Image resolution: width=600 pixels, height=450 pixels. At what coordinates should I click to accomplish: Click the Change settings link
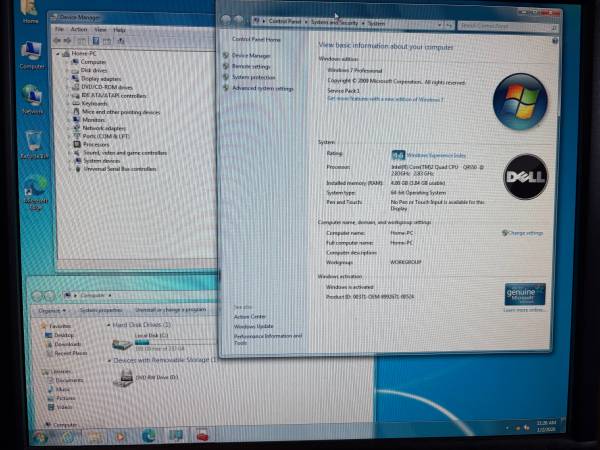point(525,233)
